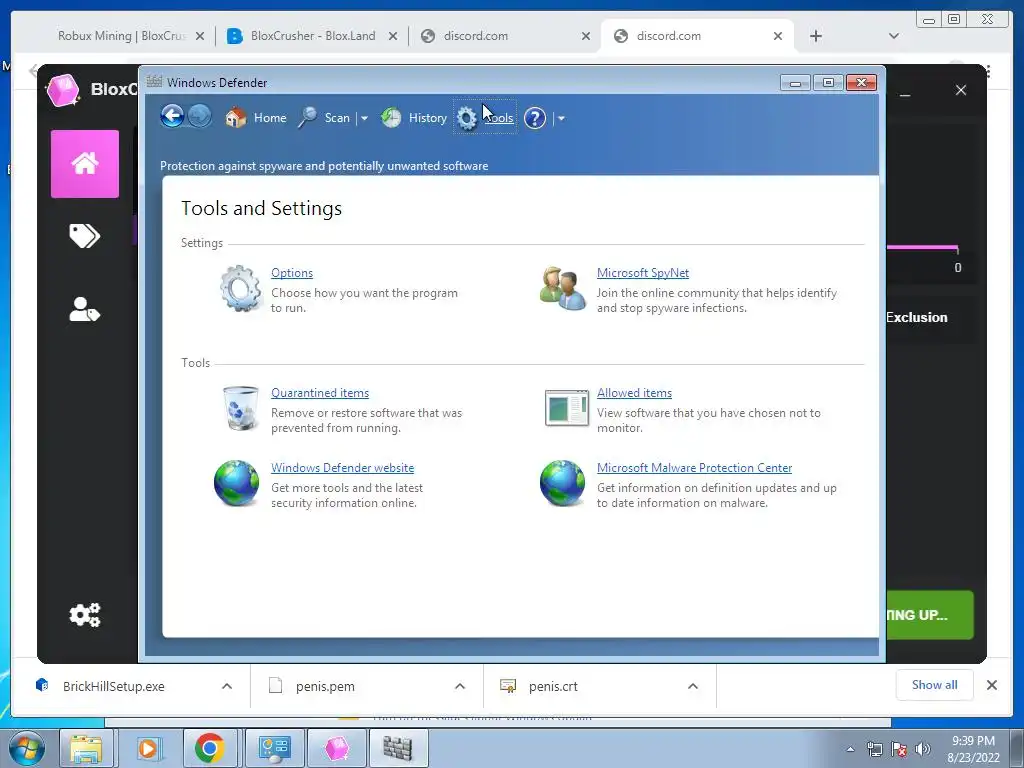Close the Robux Mining tab
The height and width of the screenshot is (768, 1024).
pyautogui.click(x=200, y=37)
